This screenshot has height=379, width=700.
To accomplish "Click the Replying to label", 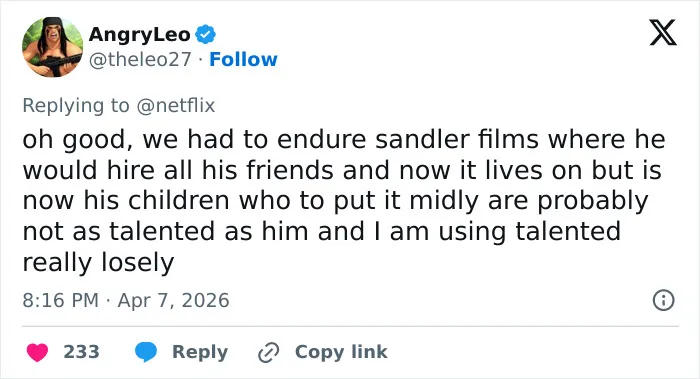I will click(76, 106).
